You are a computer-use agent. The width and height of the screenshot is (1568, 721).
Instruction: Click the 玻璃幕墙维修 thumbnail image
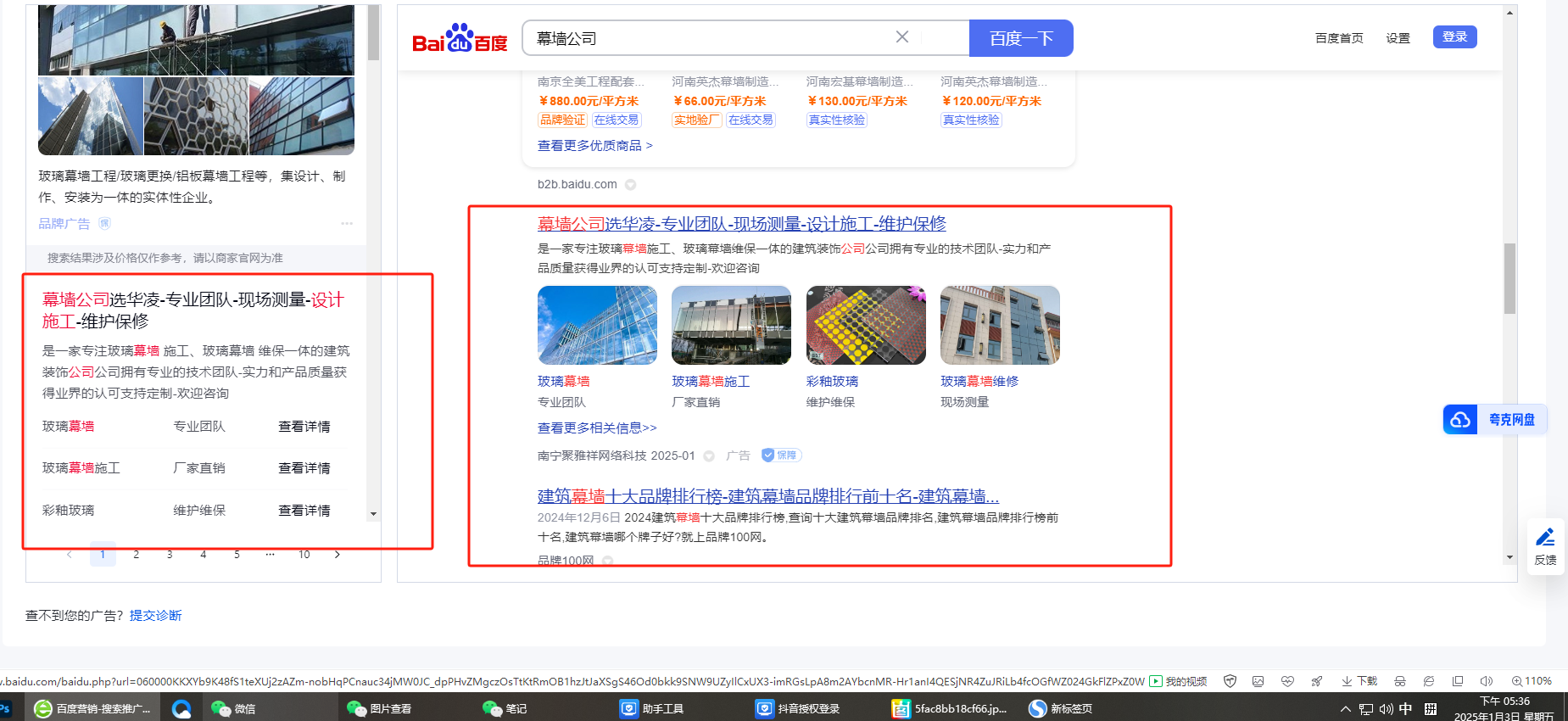(1000, 326)
